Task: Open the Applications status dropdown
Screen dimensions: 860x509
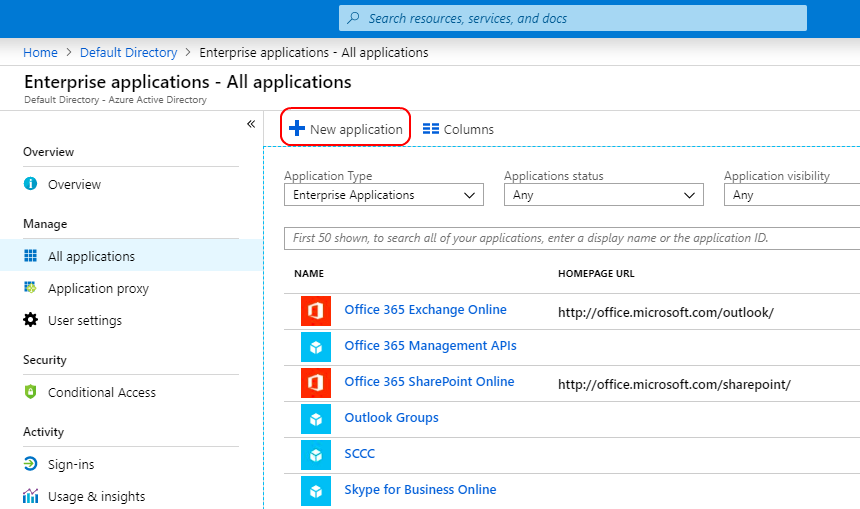Action: (604, 195)
